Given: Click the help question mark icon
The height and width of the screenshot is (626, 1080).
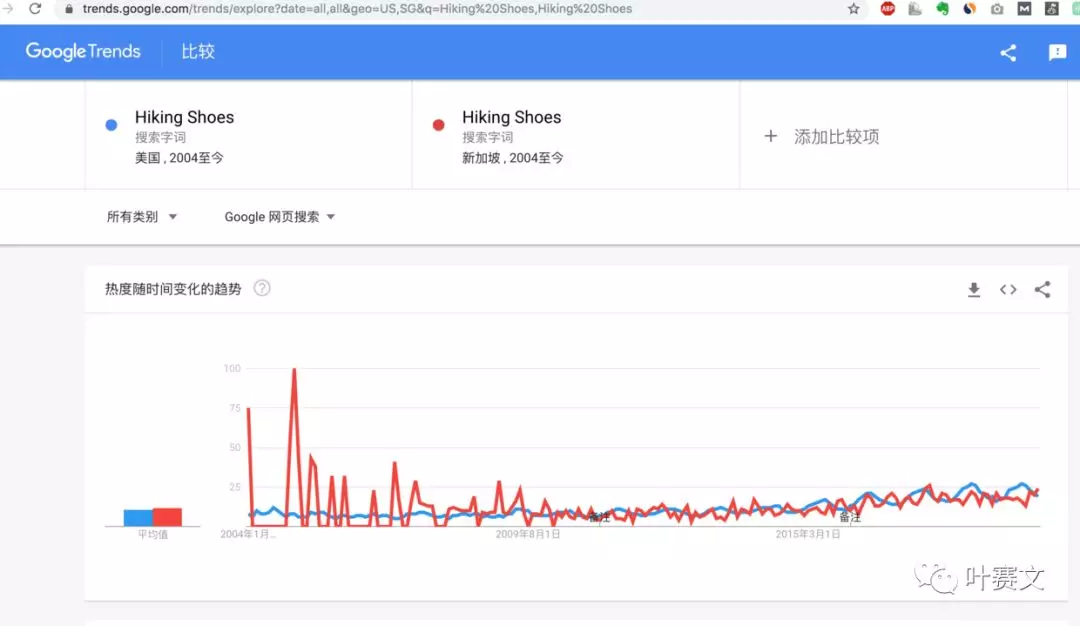Looking at the screenshot, I should (262, 288).
